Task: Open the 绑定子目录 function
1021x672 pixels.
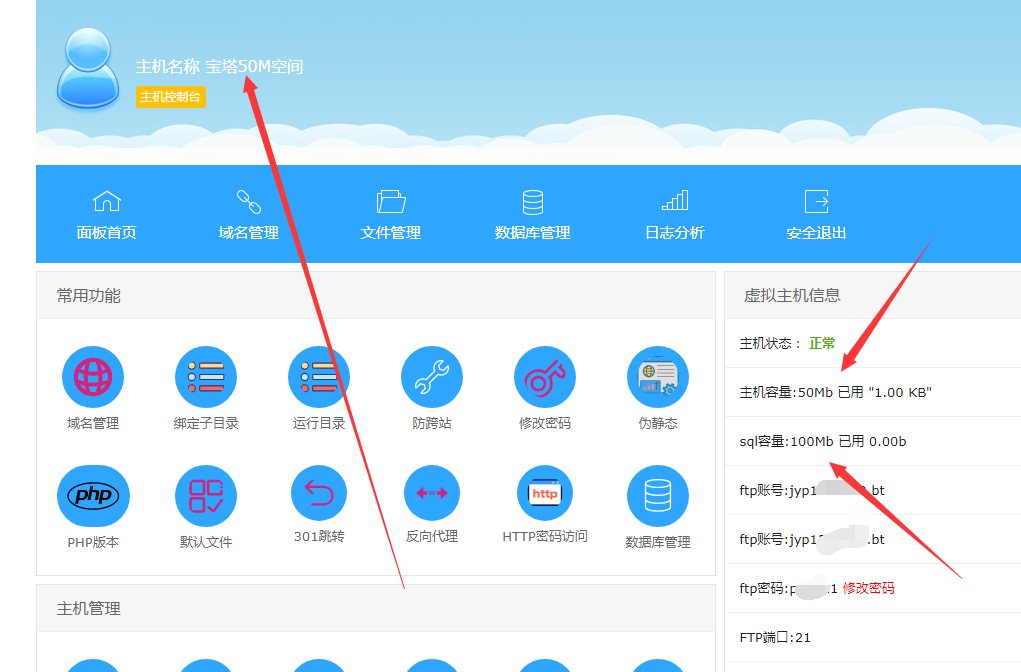Action: point(206,377)
